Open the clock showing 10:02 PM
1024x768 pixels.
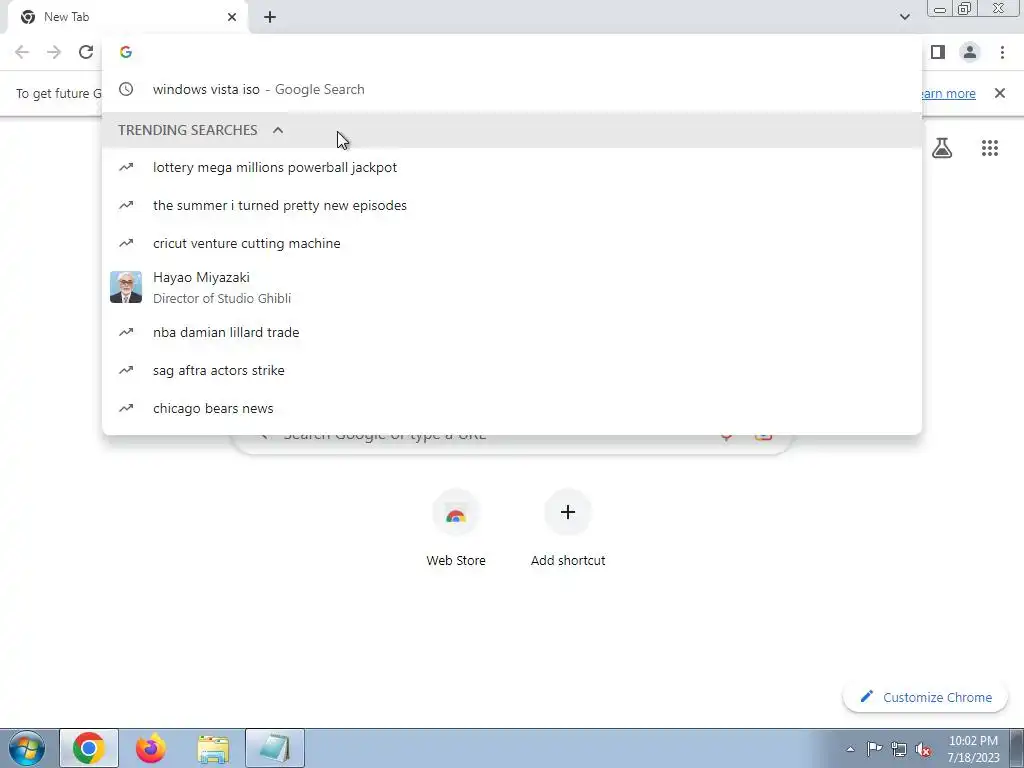tap(973, 749)
